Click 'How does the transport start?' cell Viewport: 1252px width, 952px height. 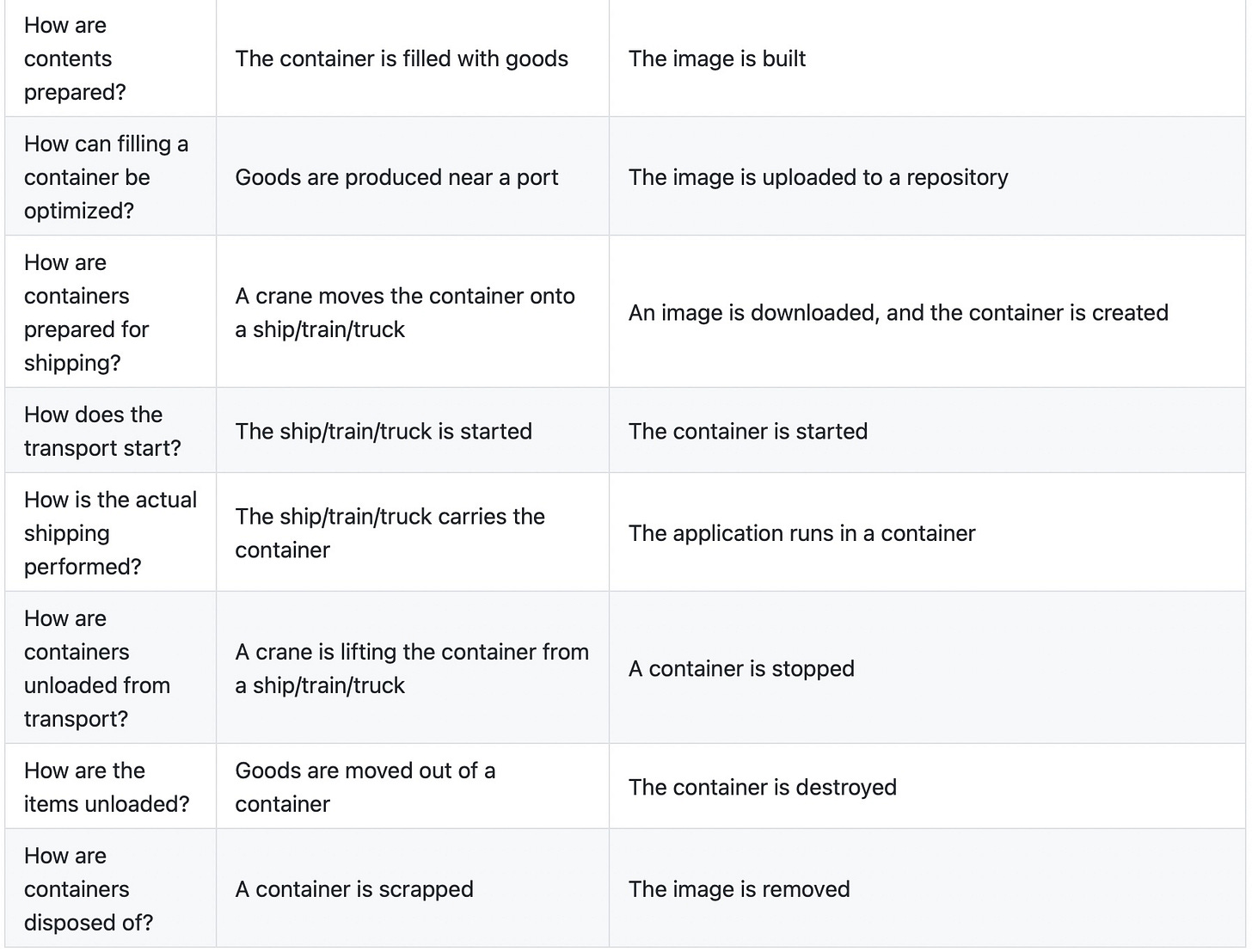point(110,430)
